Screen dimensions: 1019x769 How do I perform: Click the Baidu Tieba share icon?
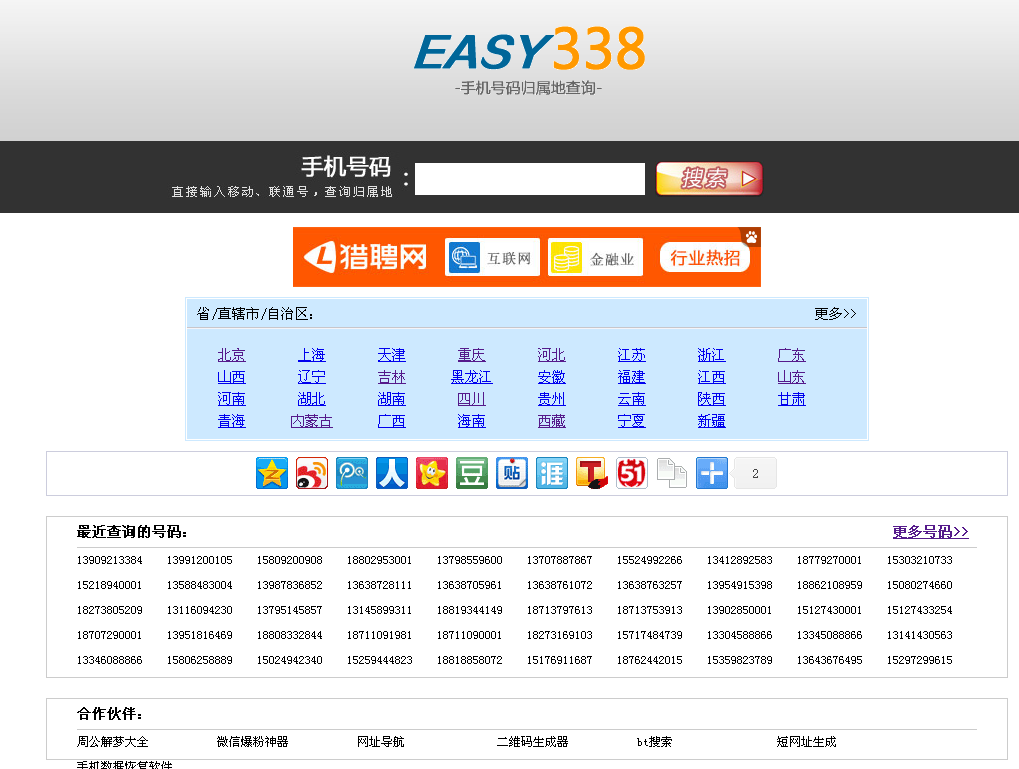pos(512,473)
